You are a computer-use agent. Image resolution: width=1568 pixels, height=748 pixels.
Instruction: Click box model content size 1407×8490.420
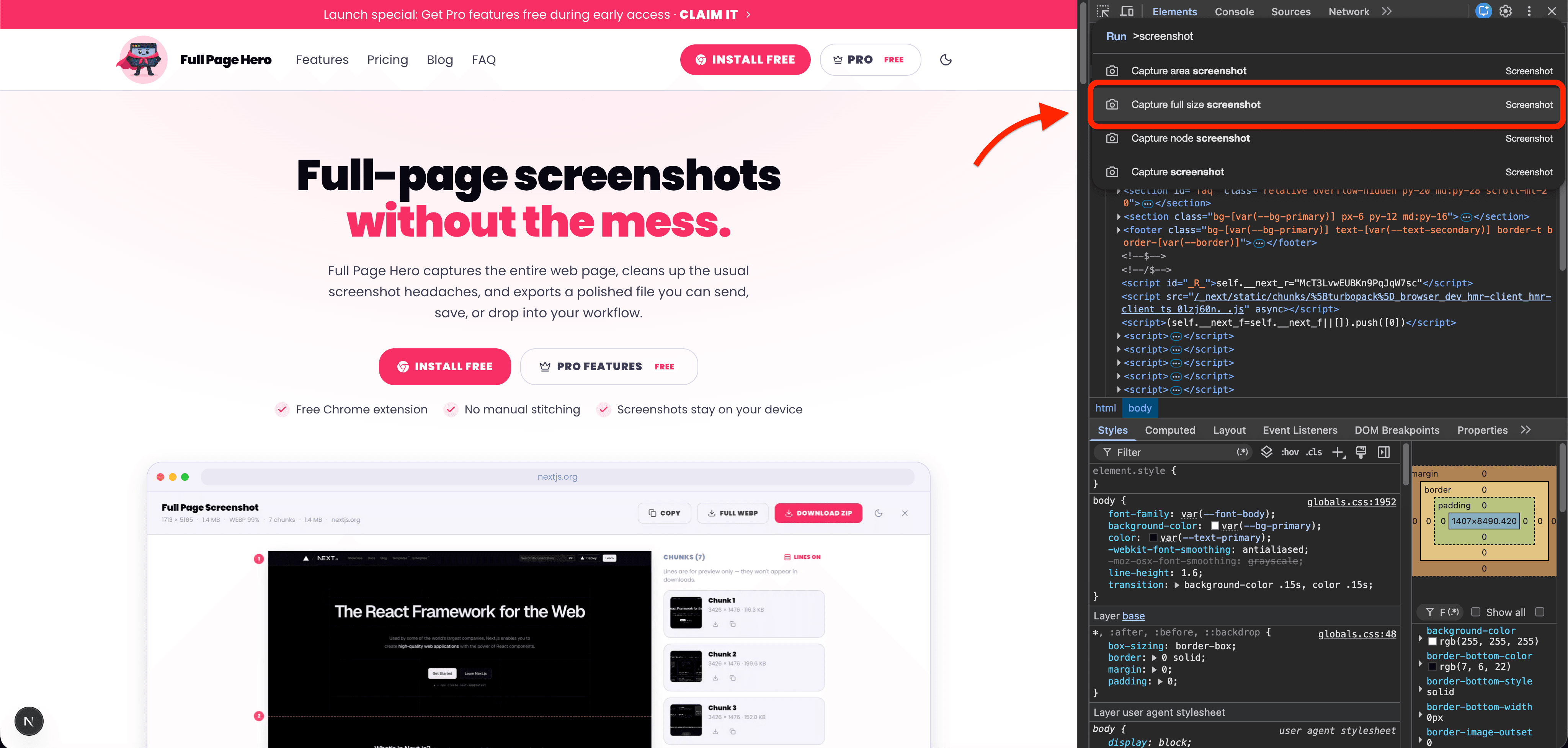point(1483,521)
